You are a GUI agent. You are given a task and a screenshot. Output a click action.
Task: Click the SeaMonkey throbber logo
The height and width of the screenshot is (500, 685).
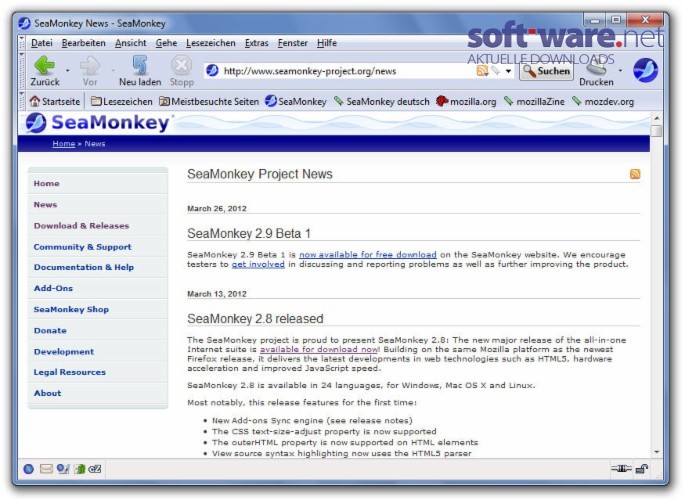pos(645,70)
